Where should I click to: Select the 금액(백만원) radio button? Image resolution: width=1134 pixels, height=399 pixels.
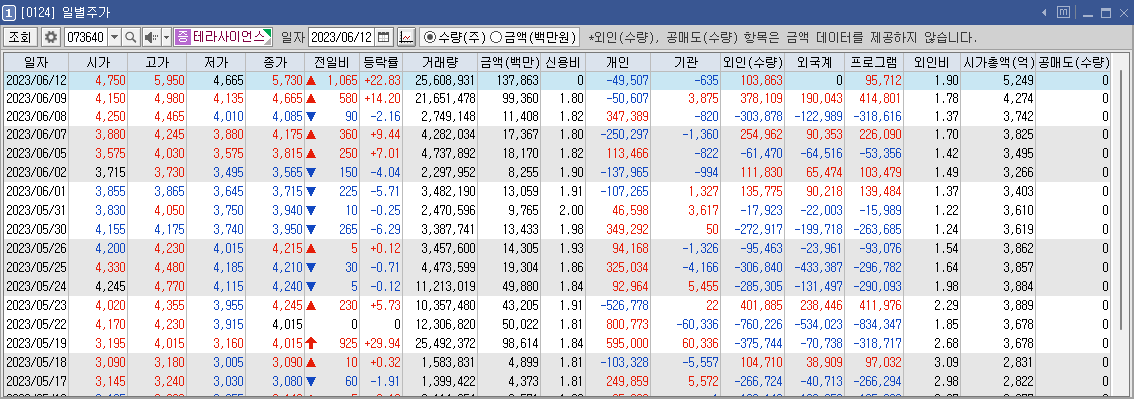(495, 37)
